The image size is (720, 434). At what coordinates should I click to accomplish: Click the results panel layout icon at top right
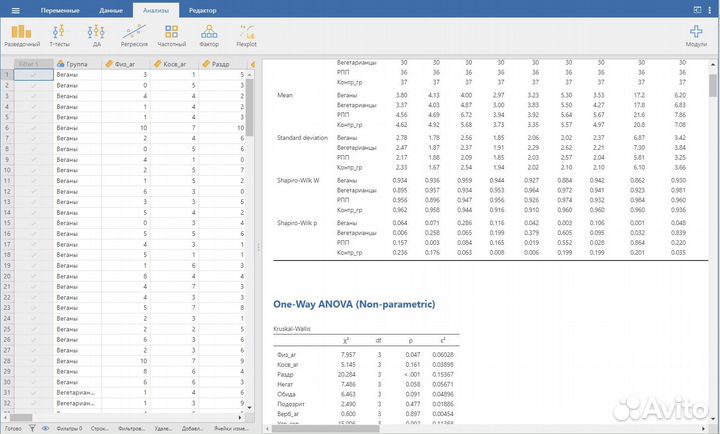click(x=697, y=10)
